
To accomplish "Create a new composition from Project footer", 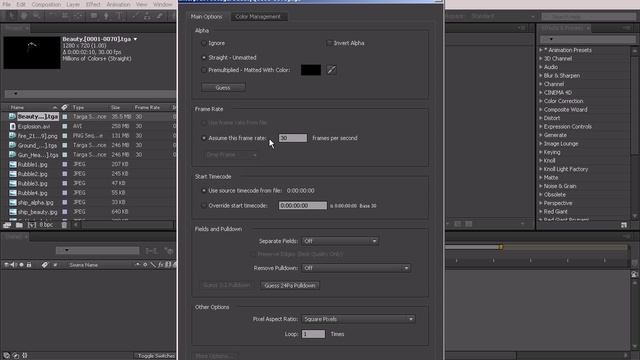I will (32, 225).
